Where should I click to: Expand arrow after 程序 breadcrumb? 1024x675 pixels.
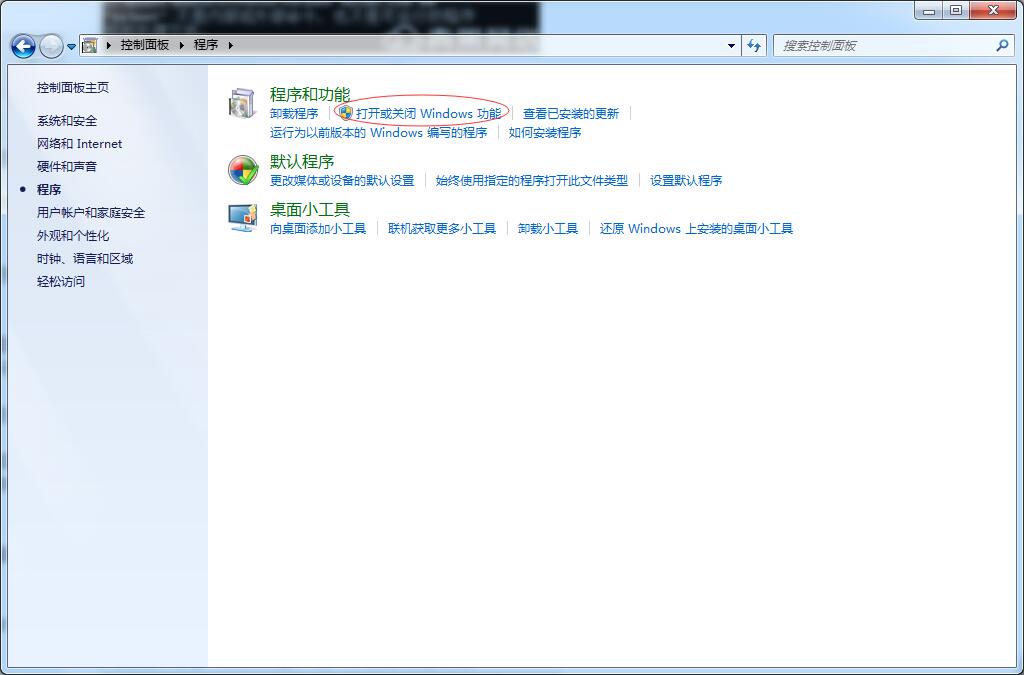[231, 45]
